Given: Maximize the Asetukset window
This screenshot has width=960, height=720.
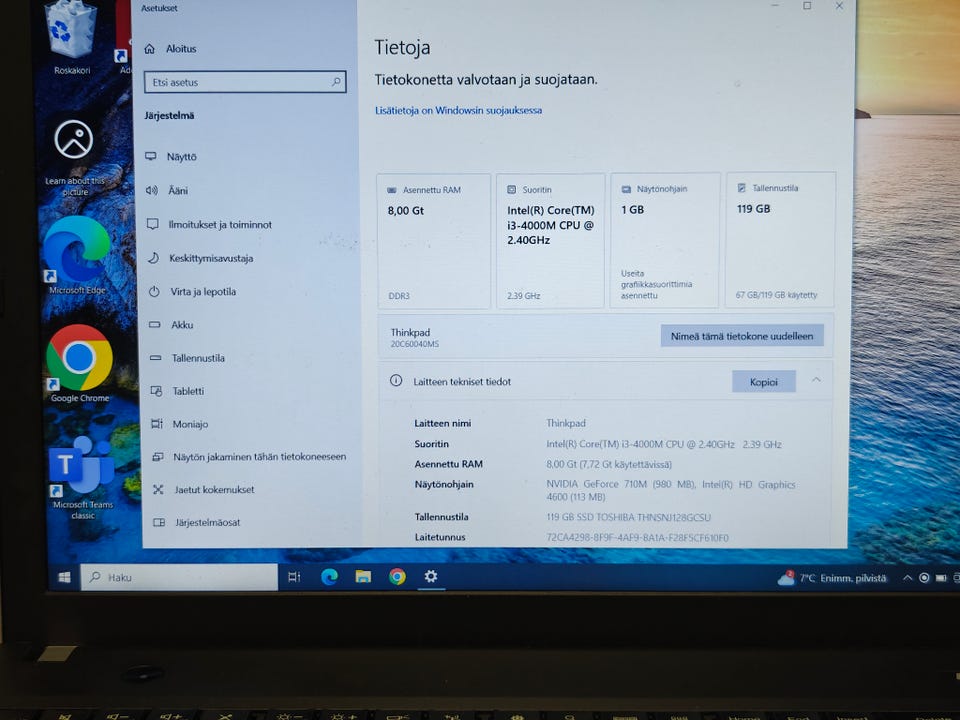Looking at the screenshot, I should [807, 6].
